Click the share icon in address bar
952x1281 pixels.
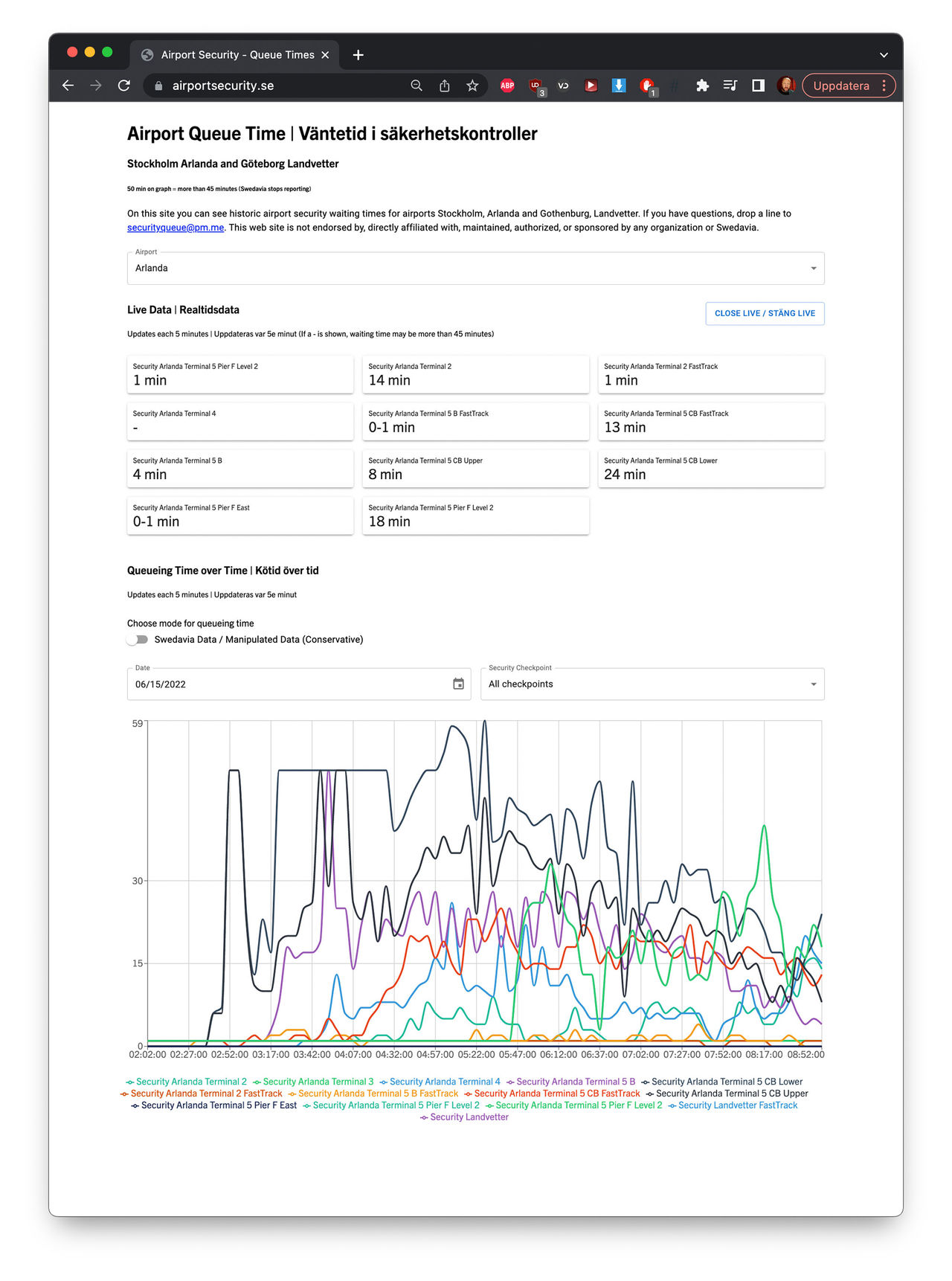coord(445,86)
